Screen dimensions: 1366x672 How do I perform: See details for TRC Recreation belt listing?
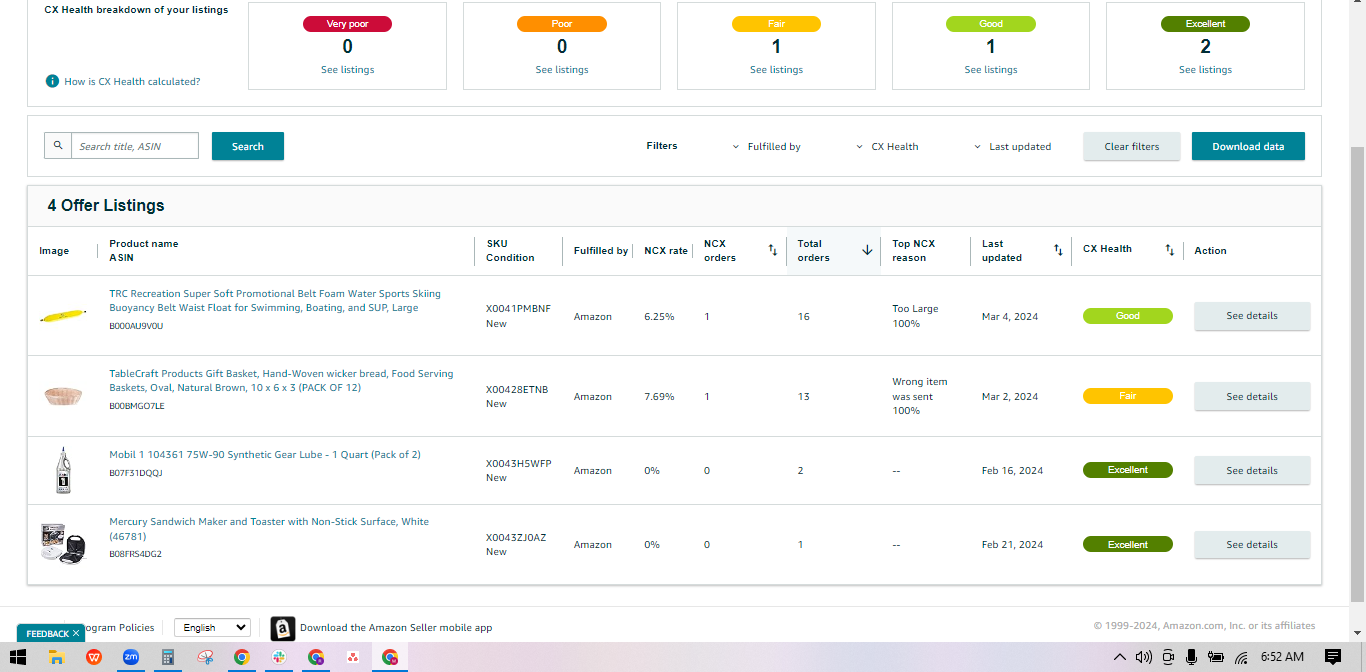pyautogui.click(x=1252, y=316)
